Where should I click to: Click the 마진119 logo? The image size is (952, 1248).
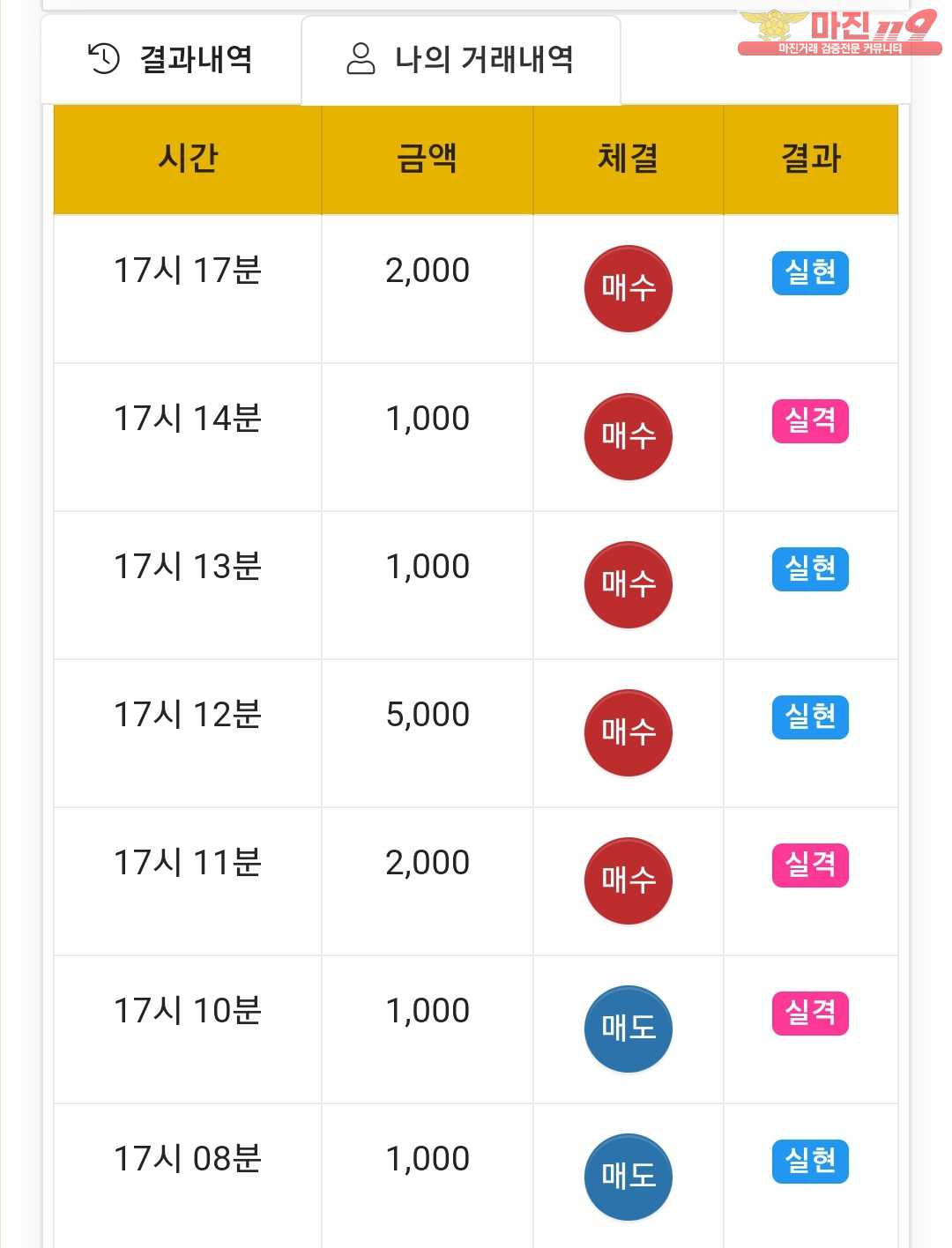838,33
